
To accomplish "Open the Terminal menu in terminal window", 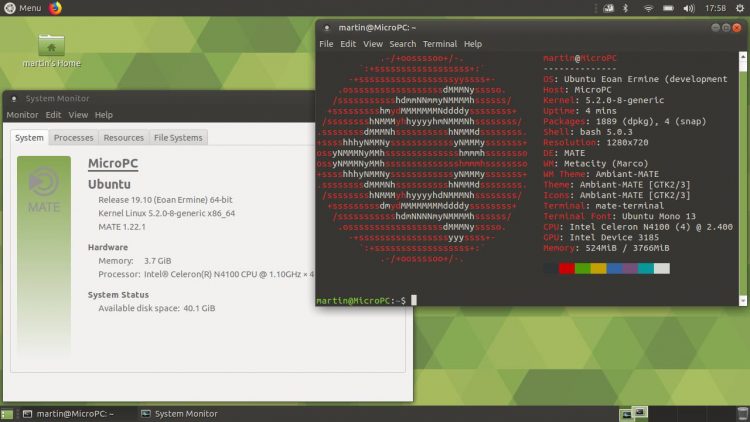I will click(440, 44).
